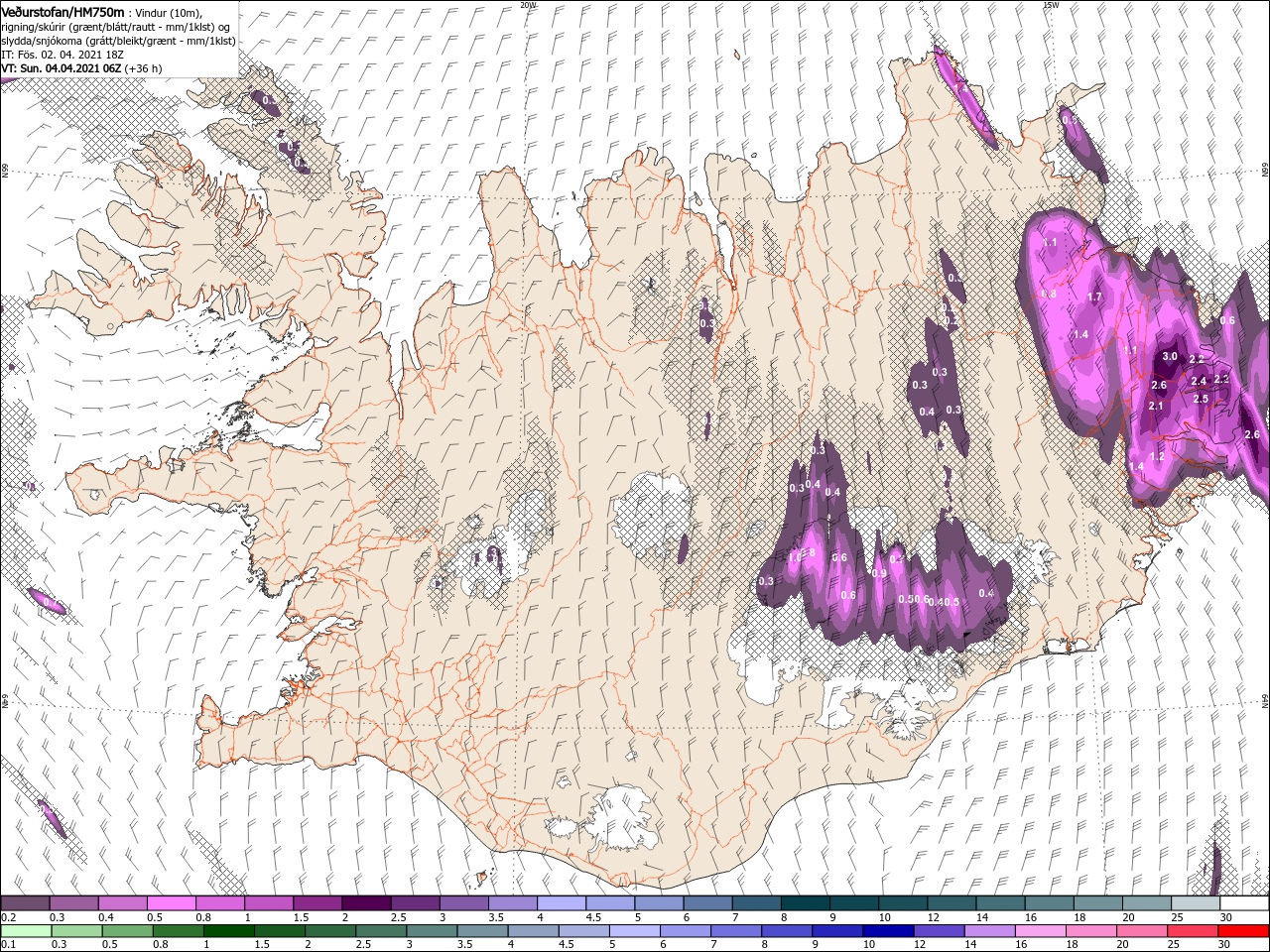The image size is (1270, 952).
Task: Click the '1.7' precipitation value on the map
Action: (1095, 297)
